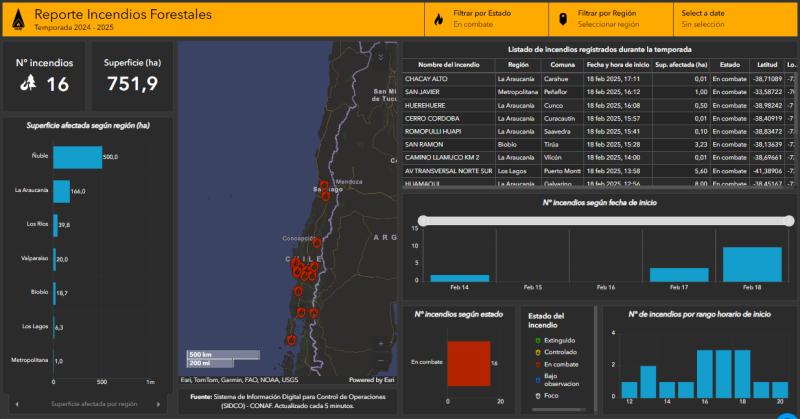Select the 13 hour bar in hourly chart
The image size is (800, 419).
pos(648,382)
